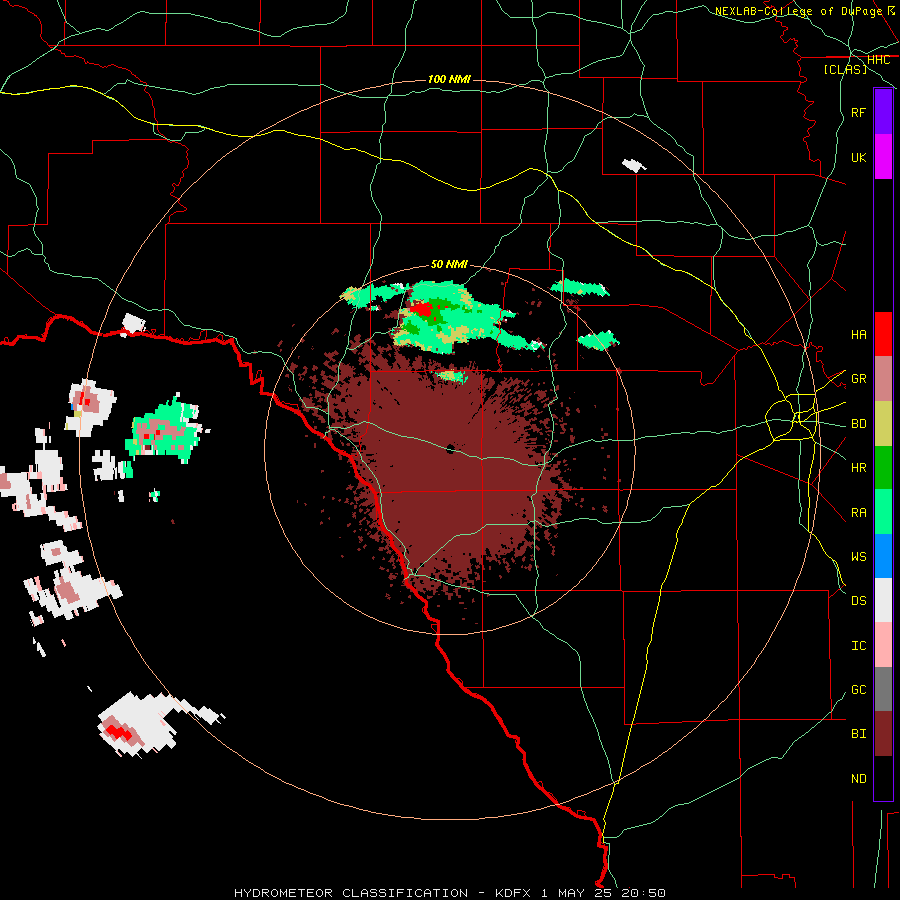
Task: Pick the HR dark green legend swatch
Action: tap(883, 467)
